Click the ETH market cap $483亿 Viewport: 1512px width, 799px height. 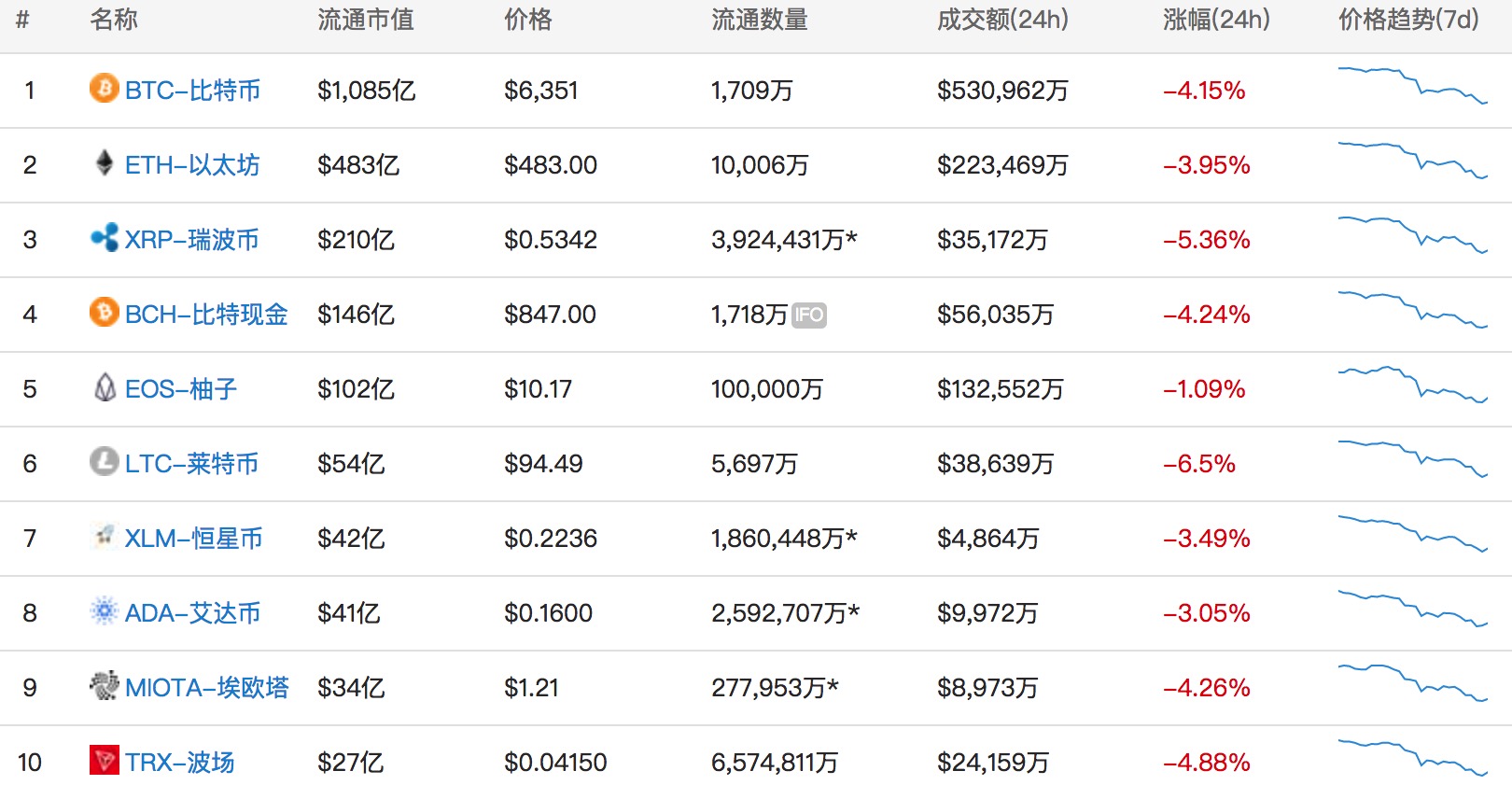[x=358, y=165]
